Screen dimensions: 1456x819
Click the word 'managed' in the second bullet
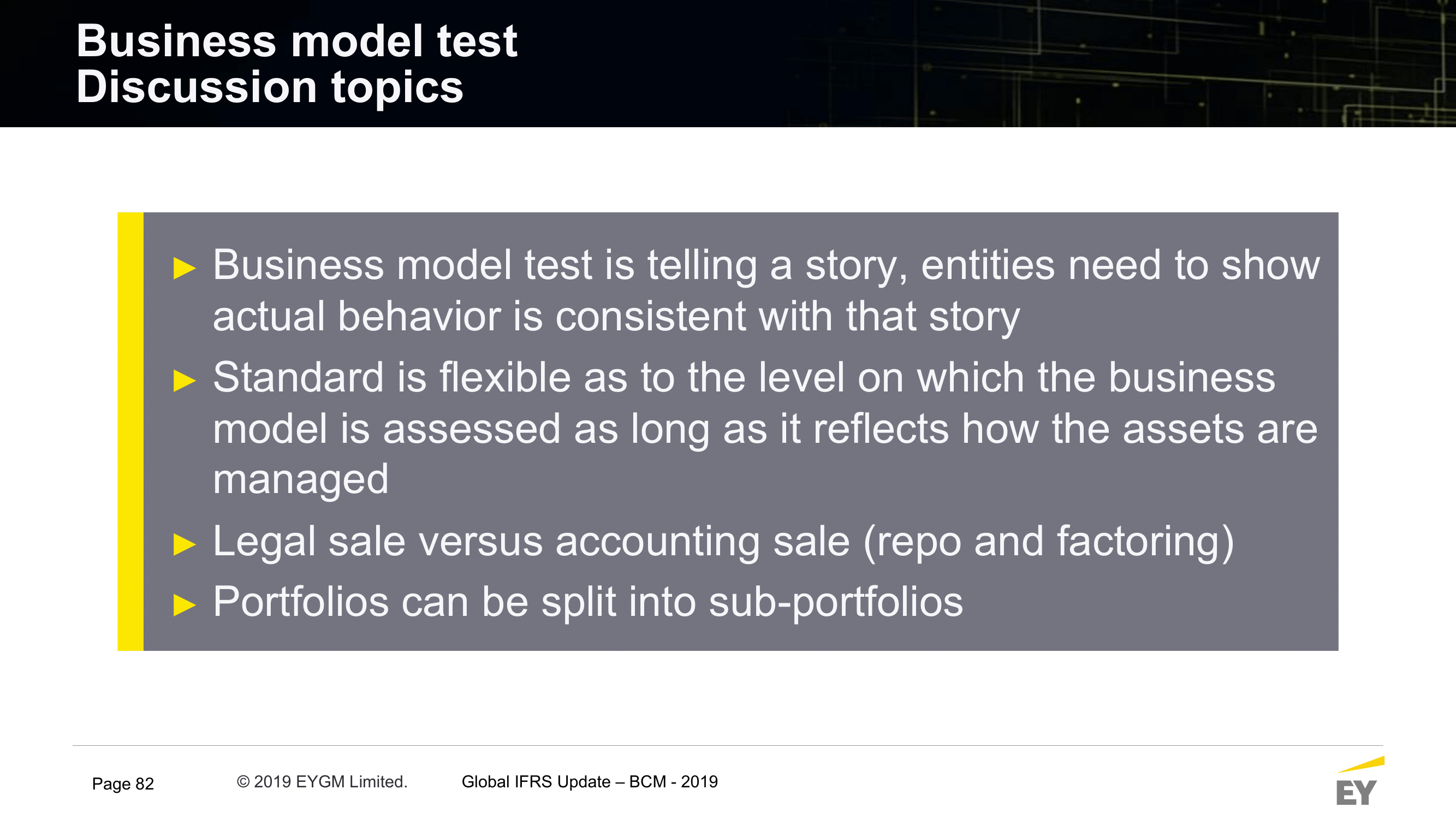point(301,480)
